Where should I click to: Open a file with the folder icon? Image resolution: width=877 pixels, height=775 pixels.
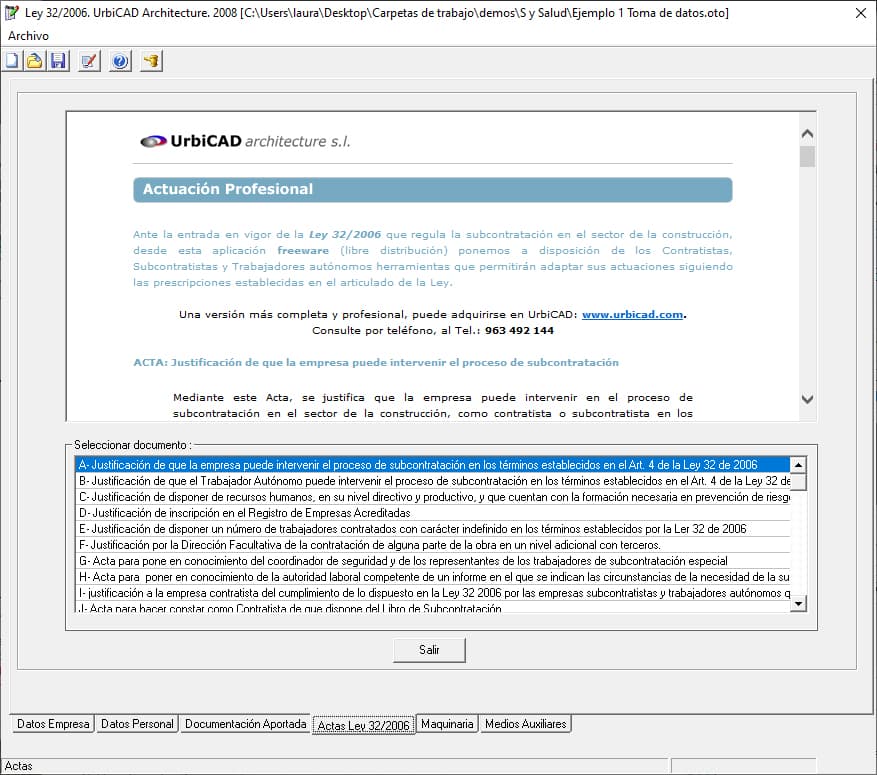pyautogui.click(x=35, y=61)
